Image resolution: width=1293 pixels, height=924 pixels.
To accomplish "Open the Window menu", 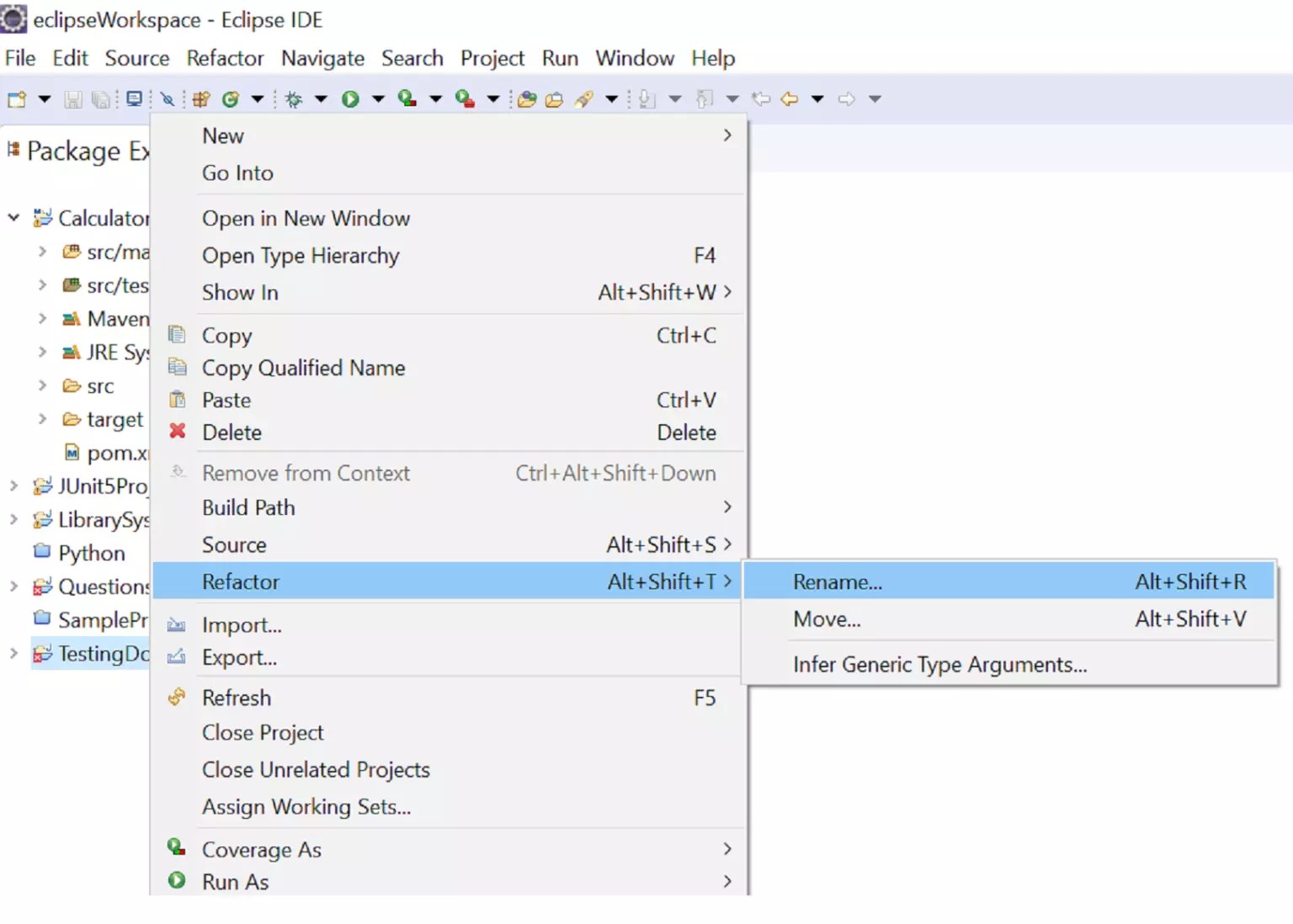I will coord(634,58).
